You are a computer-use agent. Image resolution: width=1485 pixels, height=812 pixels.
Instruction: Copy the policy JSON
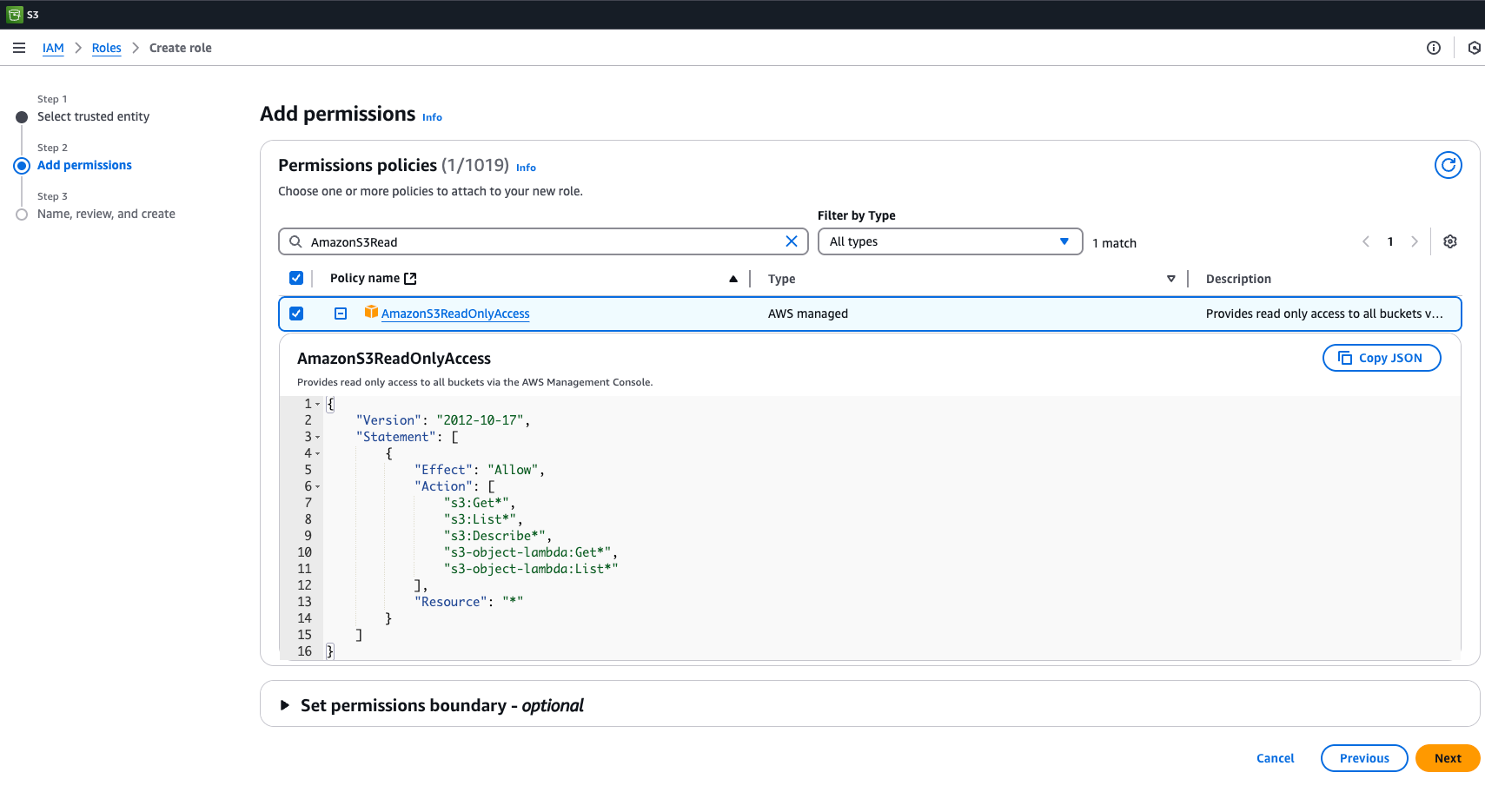tap(1382, 358)
